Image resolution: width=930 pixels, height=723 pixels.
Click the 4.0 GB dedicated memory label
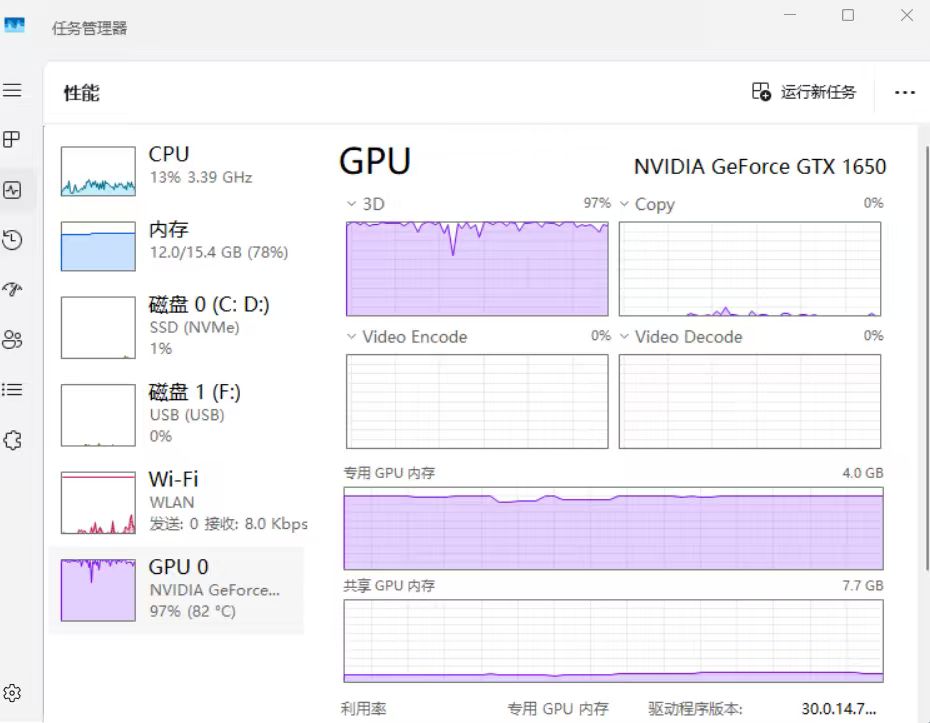[863, 473]
